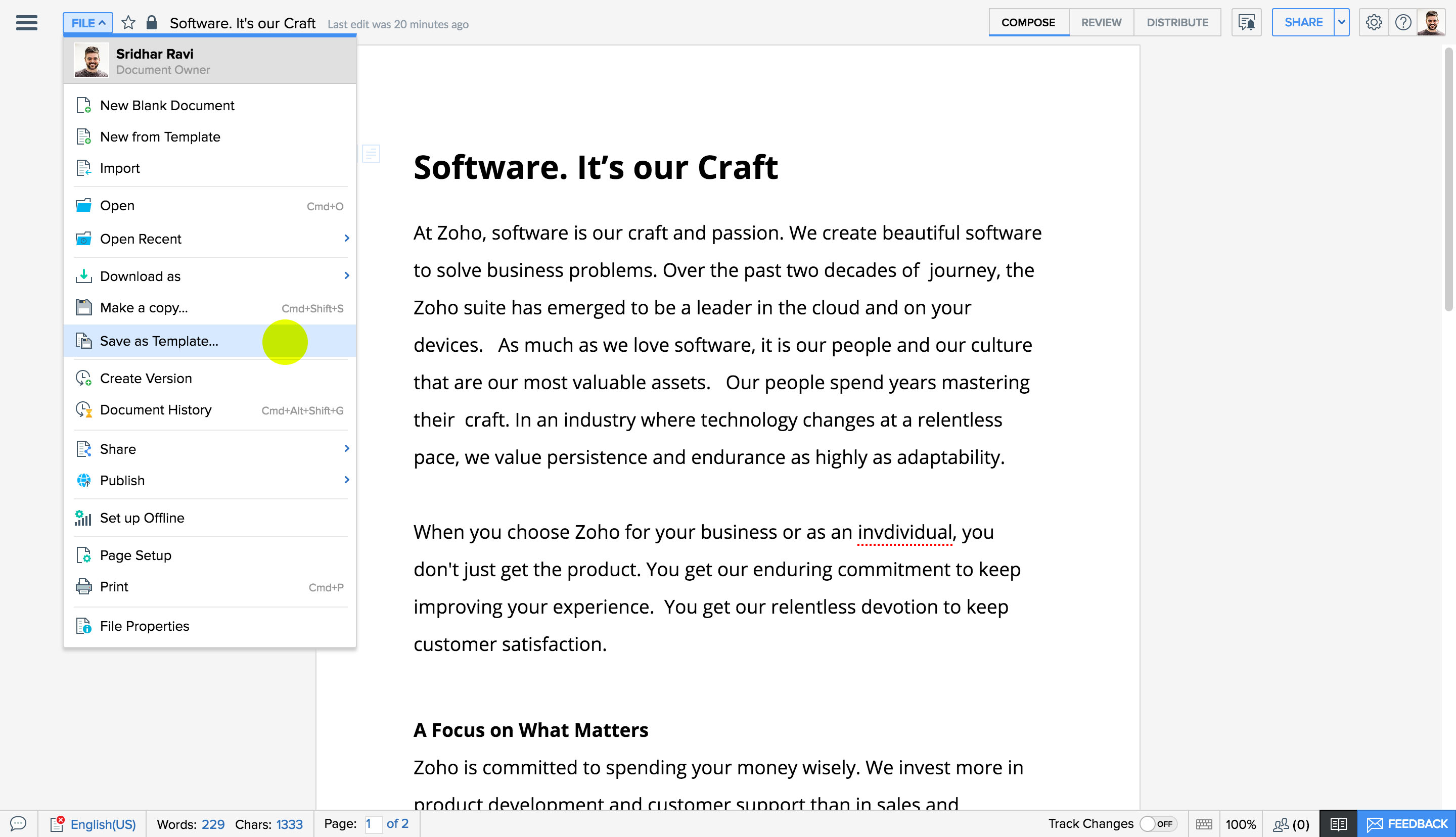Viewport: 1456px width, 837px height.
Task: Click the 'Software. It's our Craft' document heading
Action: (x=596, y=167)
